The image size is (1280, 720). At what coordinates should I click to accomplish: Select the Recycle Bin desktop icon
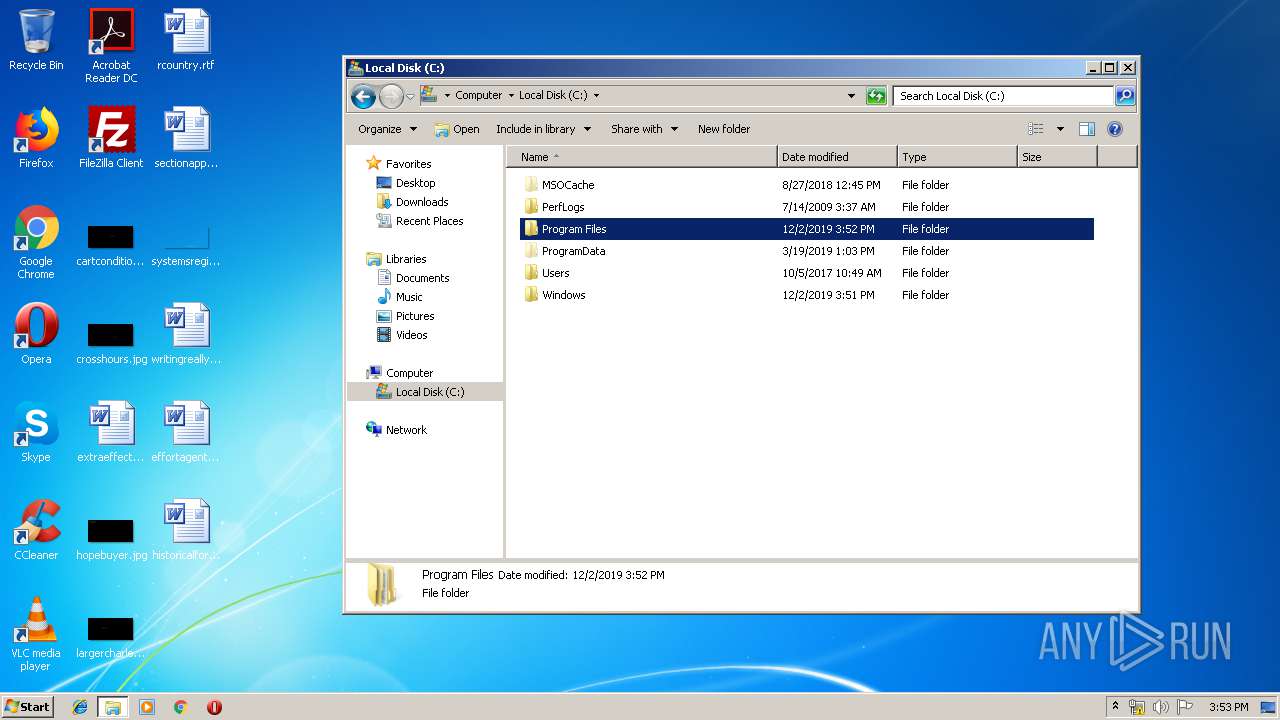click(36, 40)
